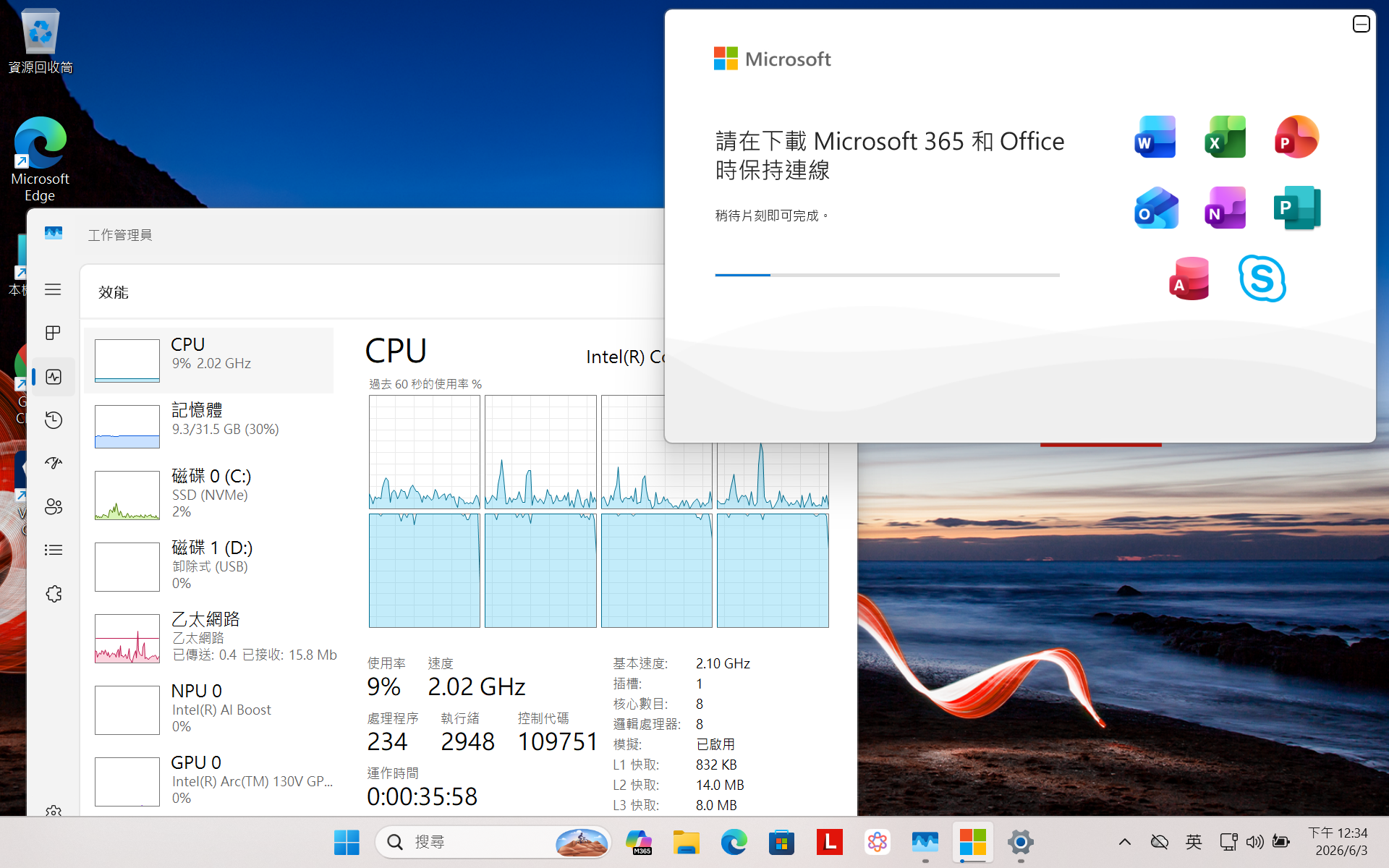Open the network status tray icon
The image size is (1389, 868).
(x=1228, y=842)
